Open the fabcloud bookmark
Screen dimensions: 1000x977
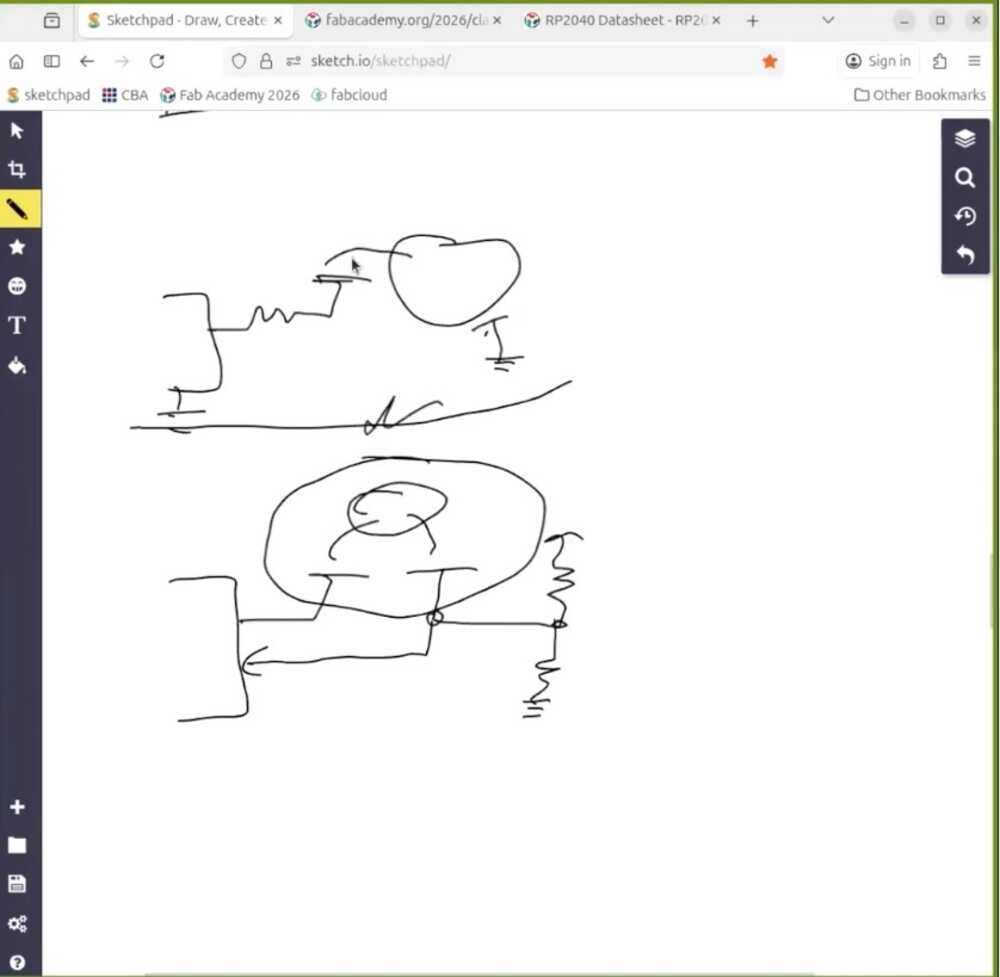349,95
